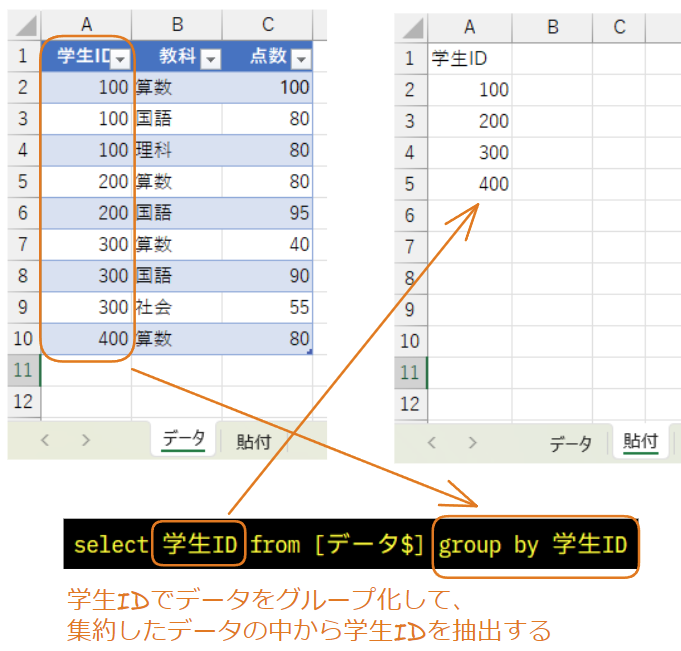Click cell with score 40
The height and width of the screenshot is (651, 681).
point(268,245)
